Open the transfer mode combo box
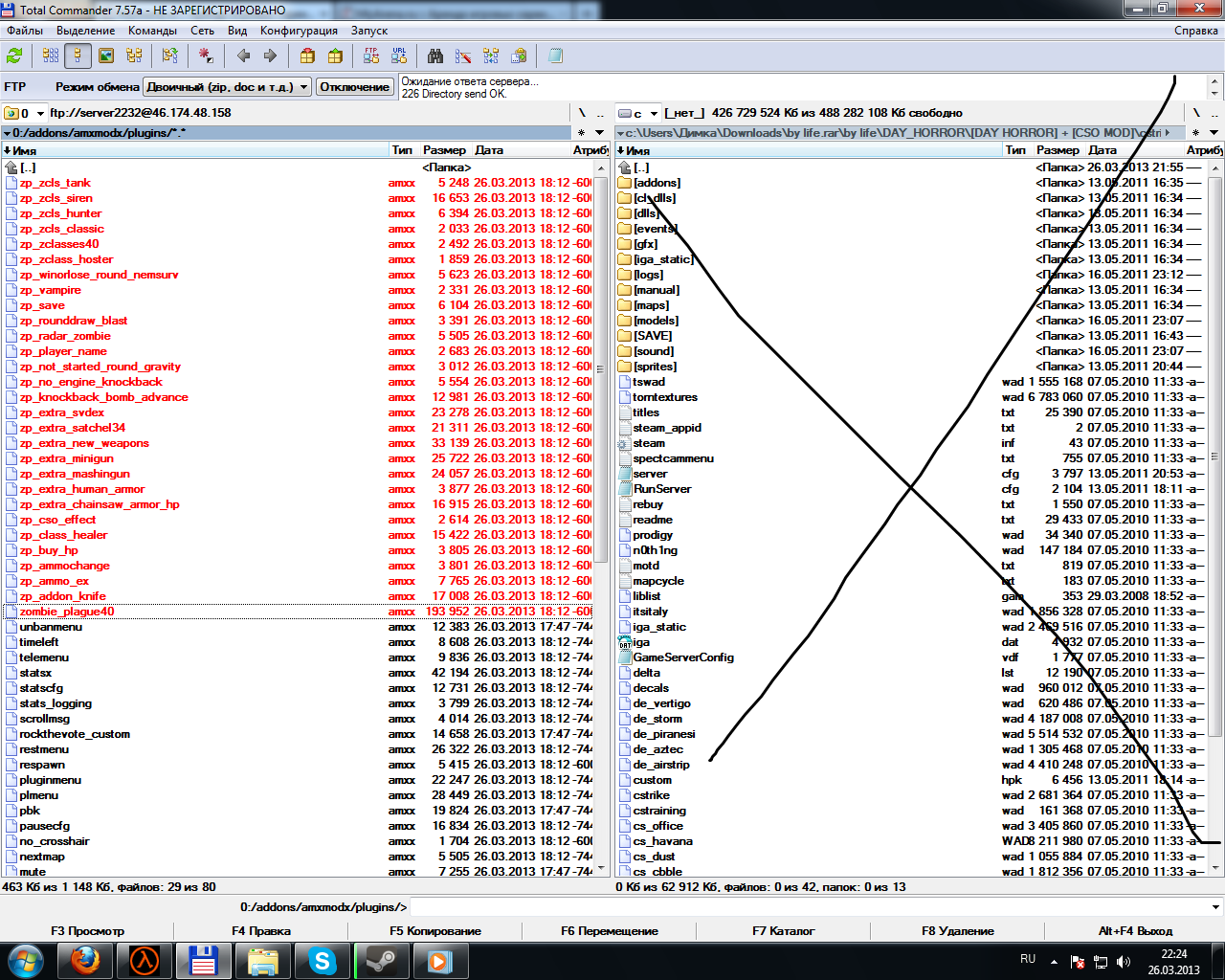The width and height of the screenshot is (1225, 980). point(227,87)
